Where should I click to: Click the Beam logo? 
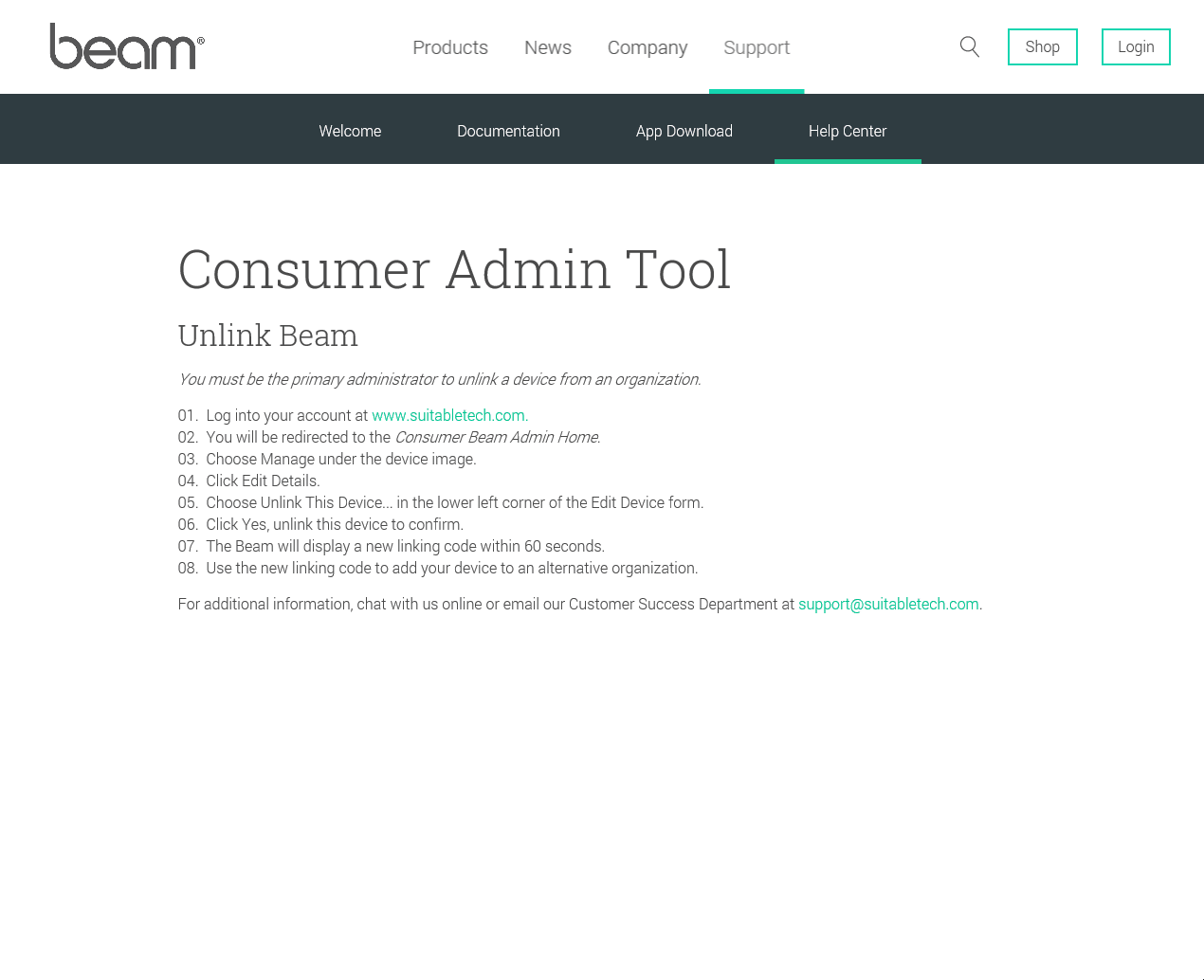tap(127, 46)
